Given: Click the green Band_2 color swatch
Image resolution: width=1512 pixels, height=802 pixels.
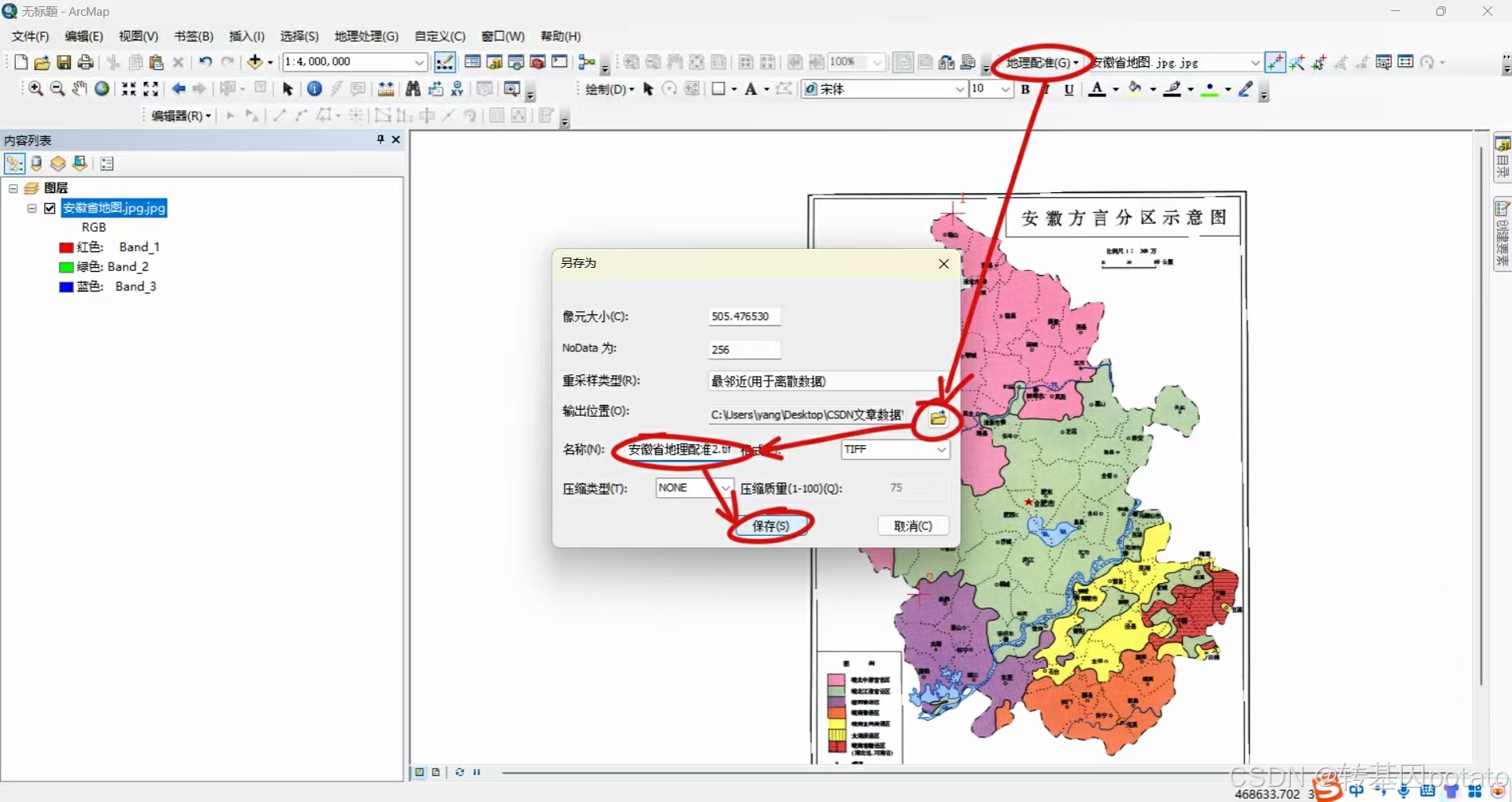Looking at the screenshot, I should tap(66, 267).
